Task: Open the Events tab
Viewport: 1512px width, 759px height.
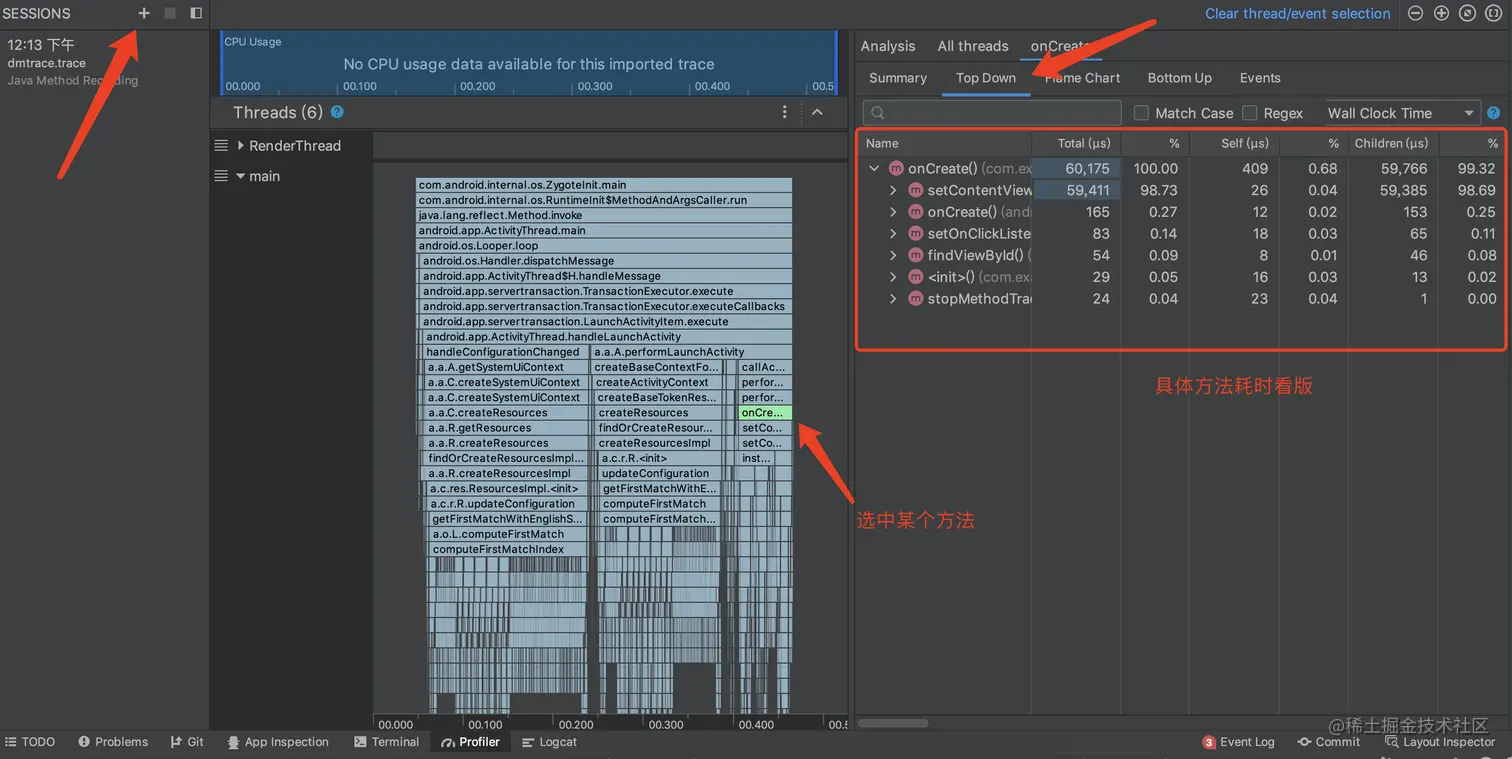Action: coord(1260,78)
